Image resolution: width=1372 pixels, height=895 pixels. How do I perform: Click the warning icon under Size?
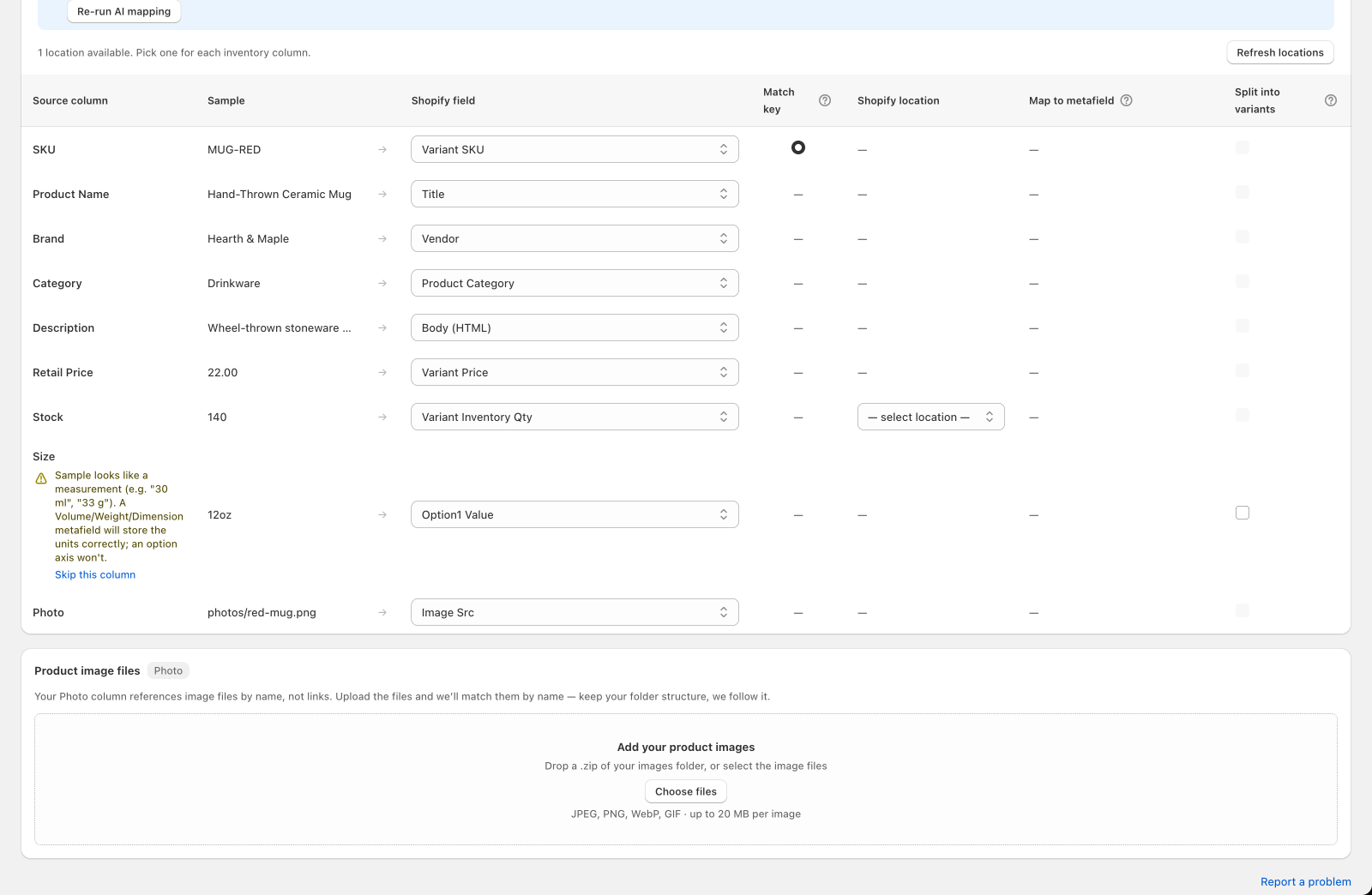point(41,478)
